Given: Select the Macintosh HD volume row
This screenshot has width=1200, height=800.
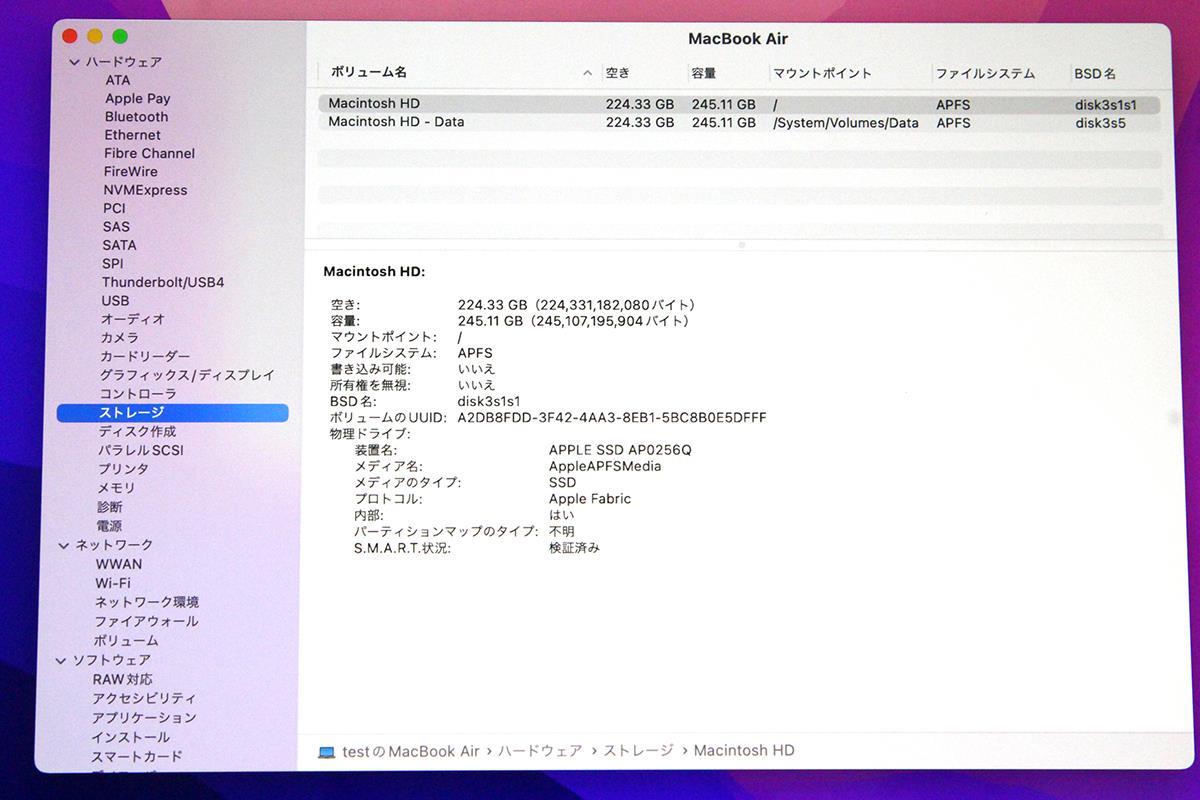Looking at the screenshot, I should [x=739, y=104].
